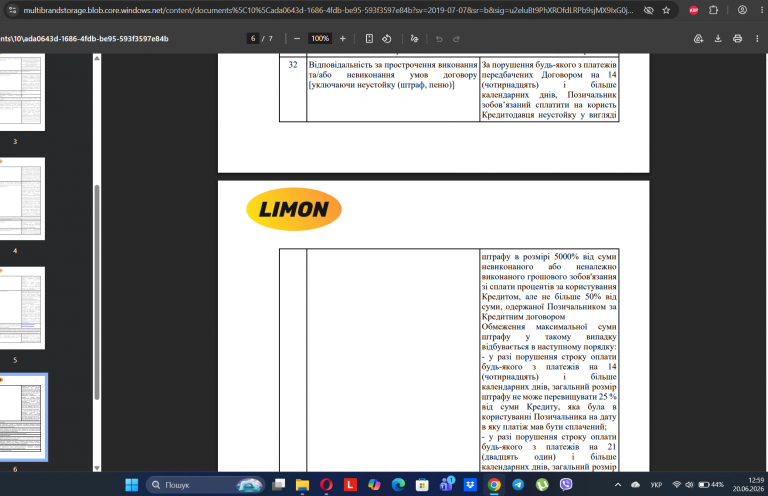
Task: Open the ABP adblock extension
Action: (694, 10)
